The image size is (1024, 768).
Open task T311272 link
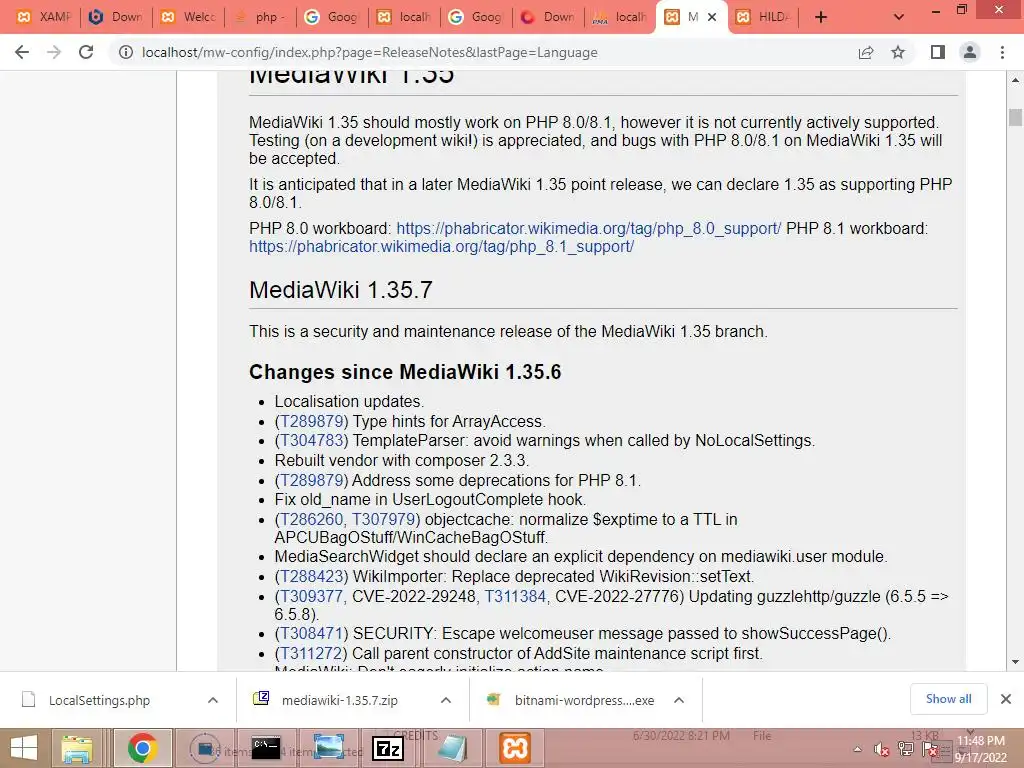tap(312, 654)
